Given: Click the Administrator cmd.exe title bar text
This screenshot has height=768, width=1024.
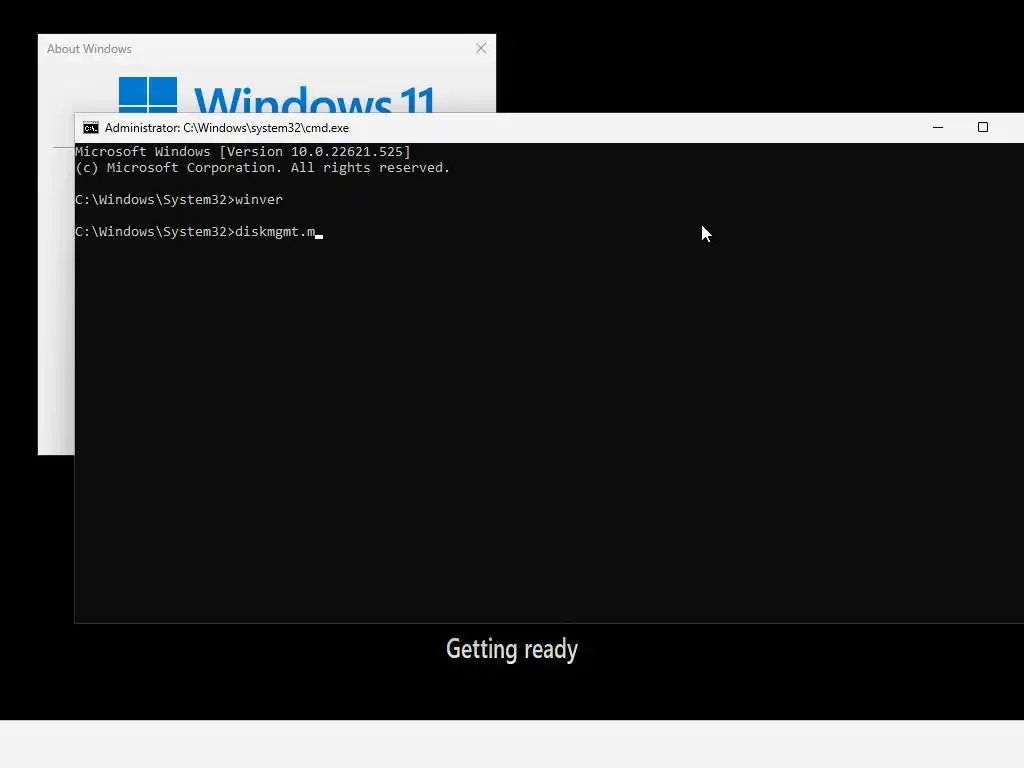Looking at the screenshot, I should tap(227, 128).
